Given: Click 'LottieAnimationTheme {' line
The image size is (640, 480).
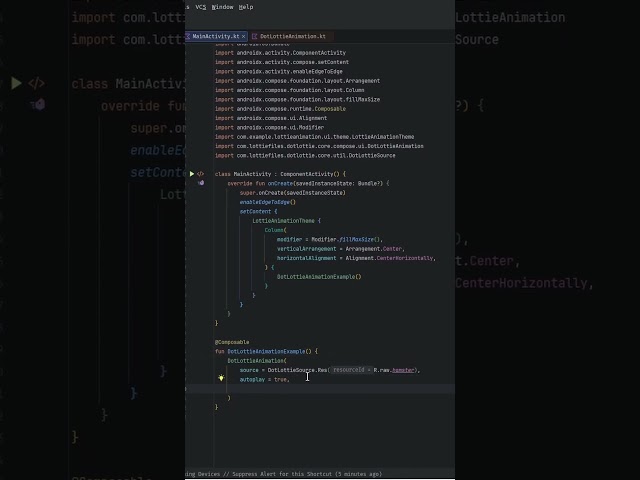Looking at the screenshot, I should pos(287,221).
